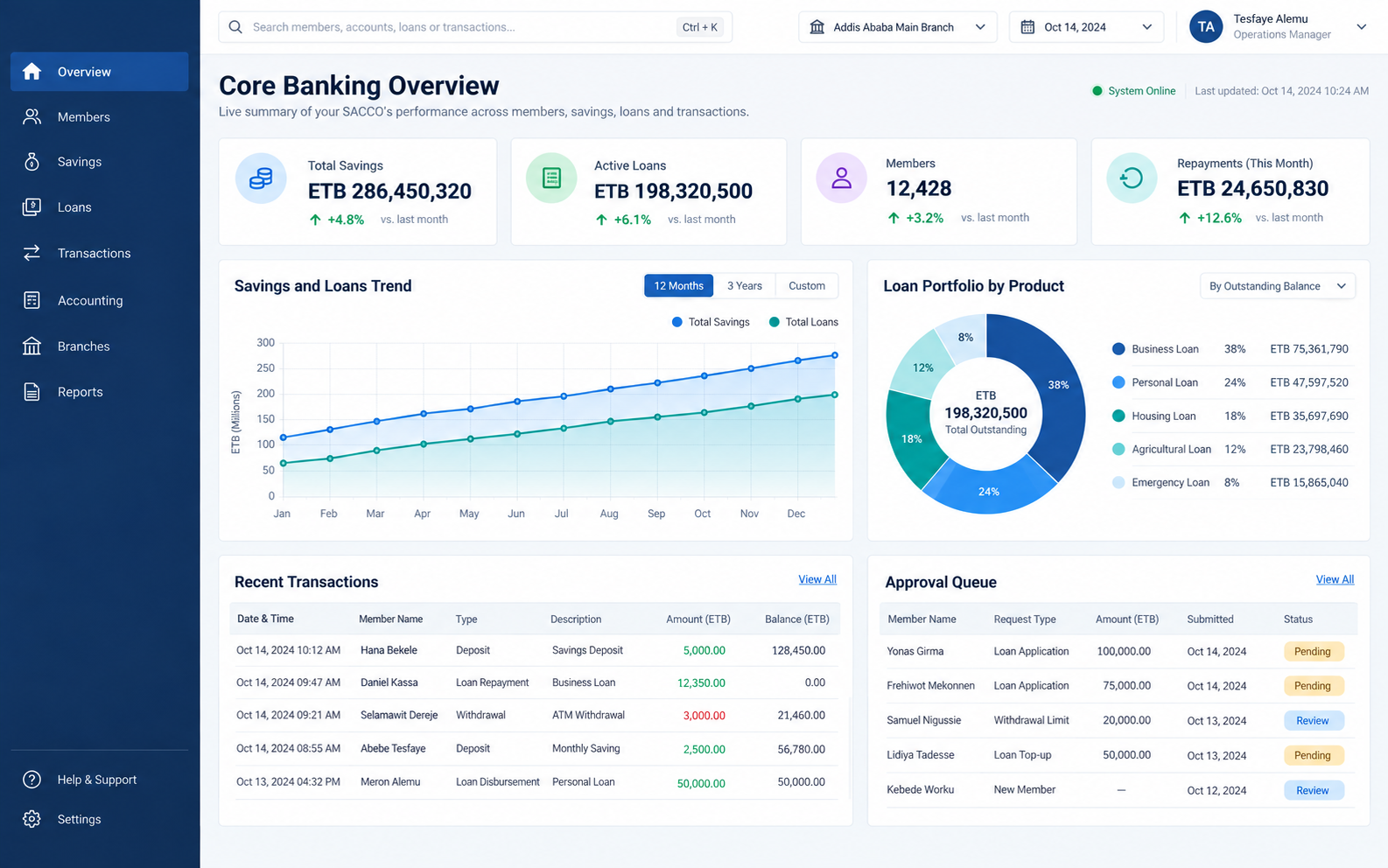Click the Total Savings coins icon
This screenshot has height=868, width=1388.
tap(261, 178)
